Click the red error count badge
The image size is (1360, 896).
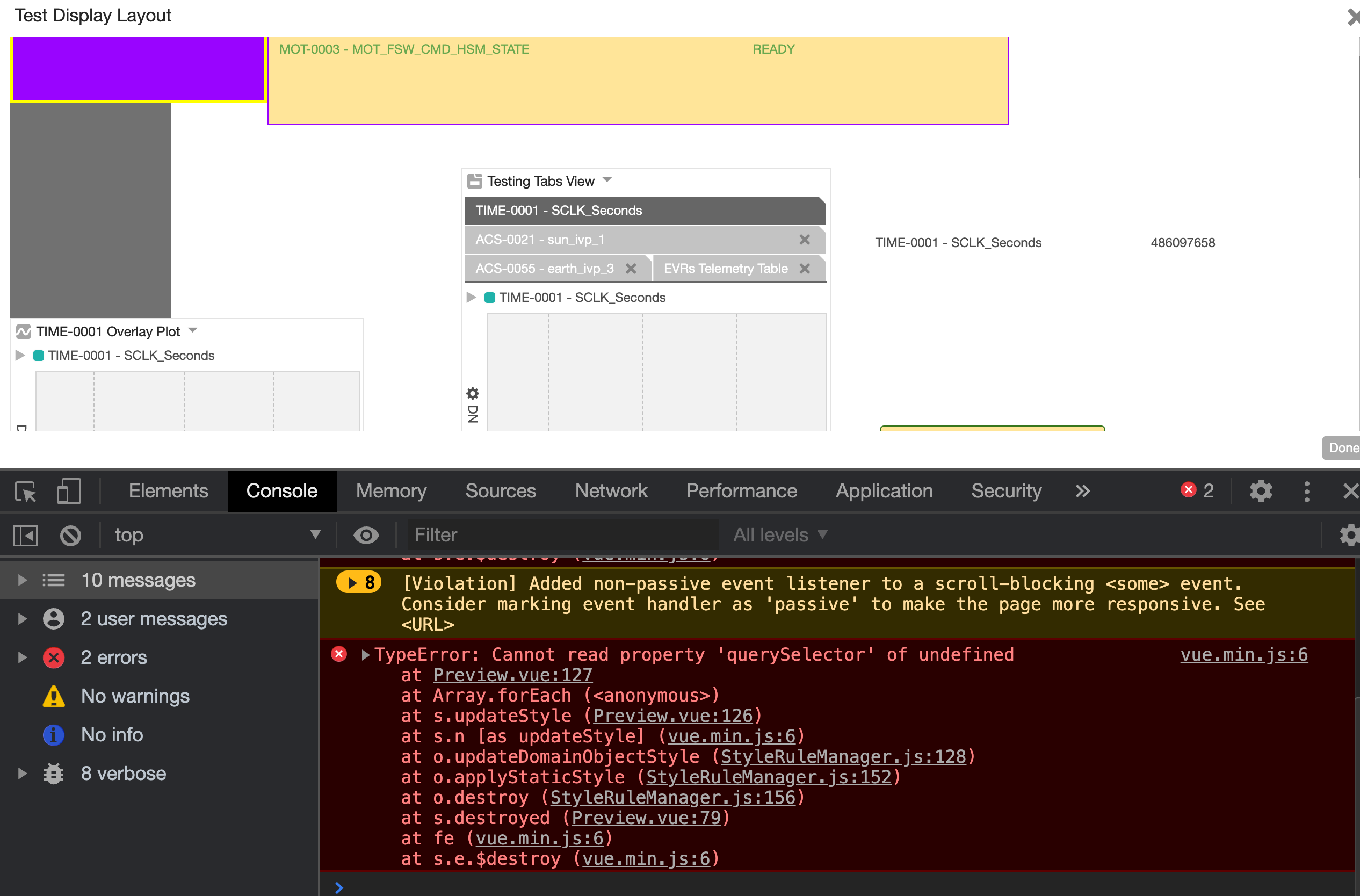pyautogui.click(x=1197, y=490)
